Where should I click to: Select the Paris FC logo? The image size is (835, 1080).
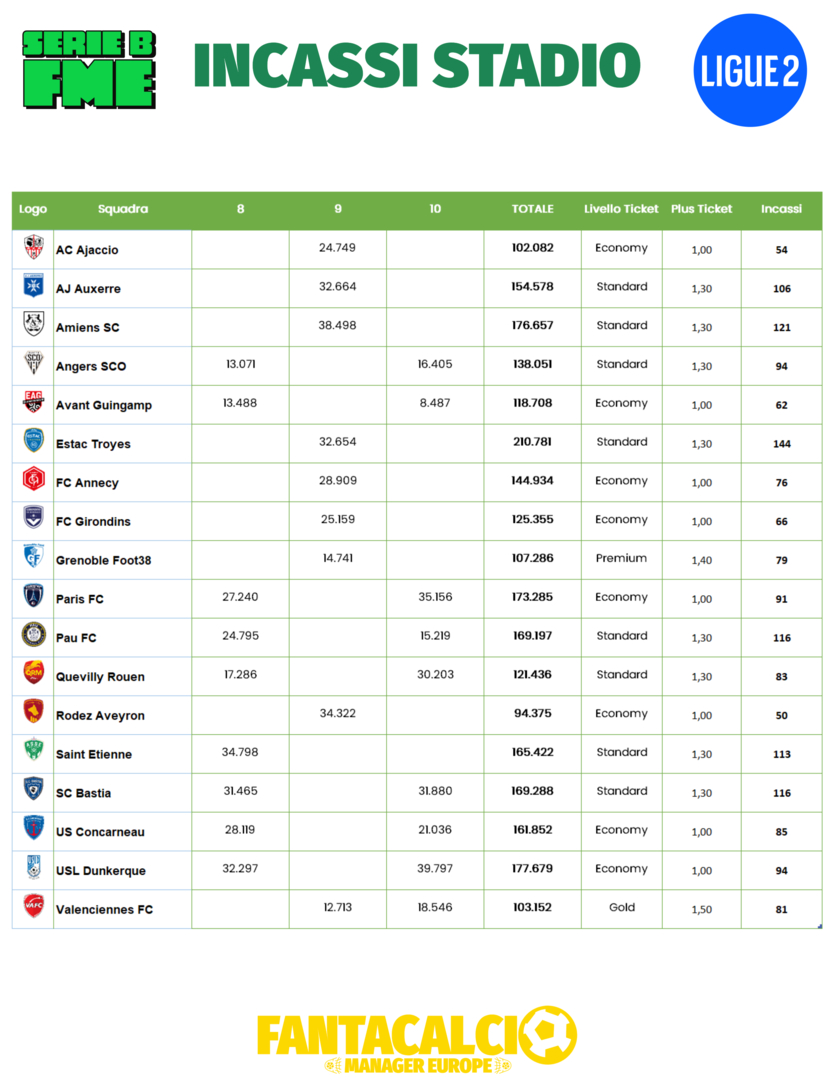point(33,597)
